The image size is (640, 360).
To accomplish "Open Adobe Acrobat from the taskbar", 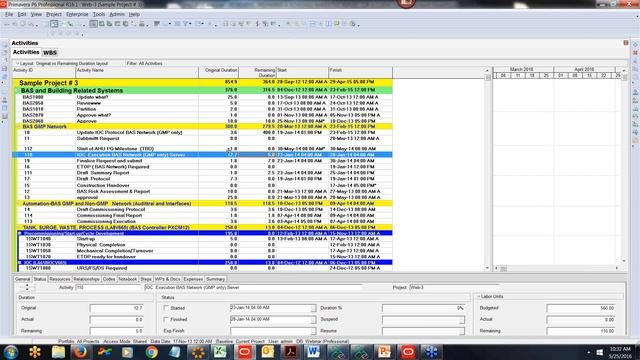I will click(x=291, y=352).
